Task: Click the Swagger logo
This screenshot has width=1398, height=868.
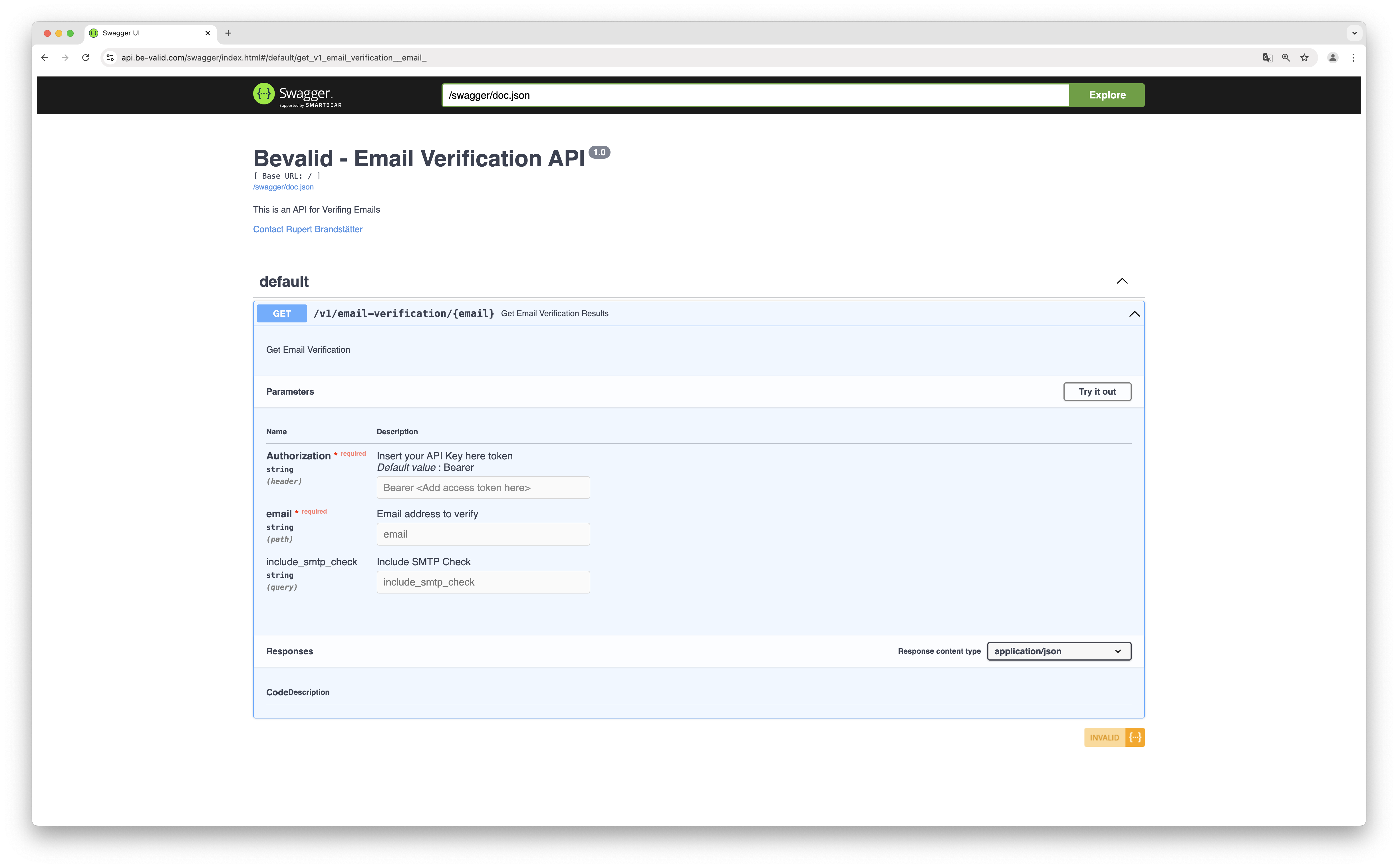Action: (297, 95)
